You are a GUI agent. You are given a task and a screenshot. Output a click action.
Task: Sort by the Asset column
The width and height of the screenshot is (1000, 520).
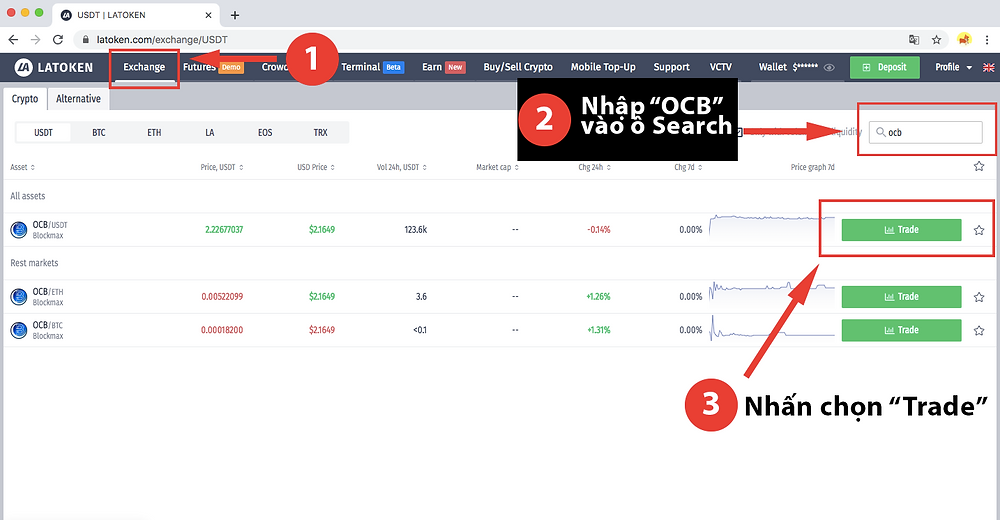pos(22,167)
